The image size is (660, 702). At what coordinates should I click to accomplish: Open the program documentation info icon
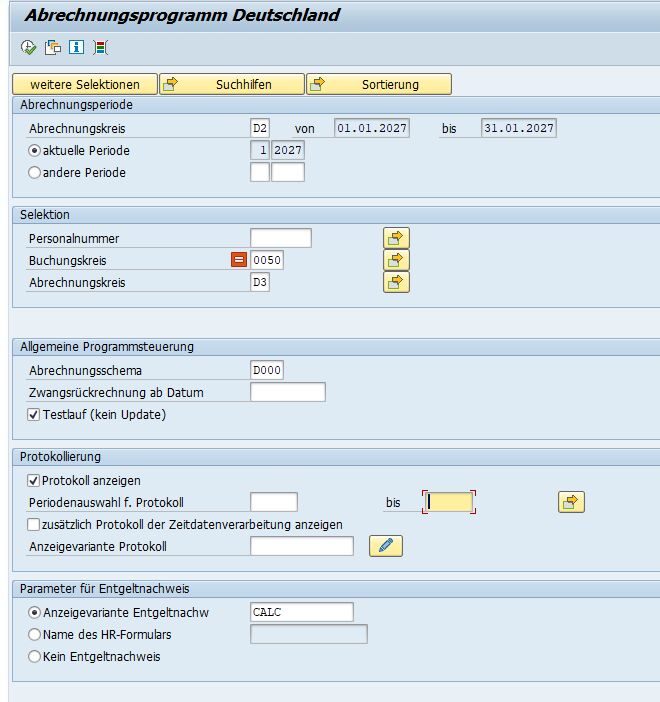point(76,47)
